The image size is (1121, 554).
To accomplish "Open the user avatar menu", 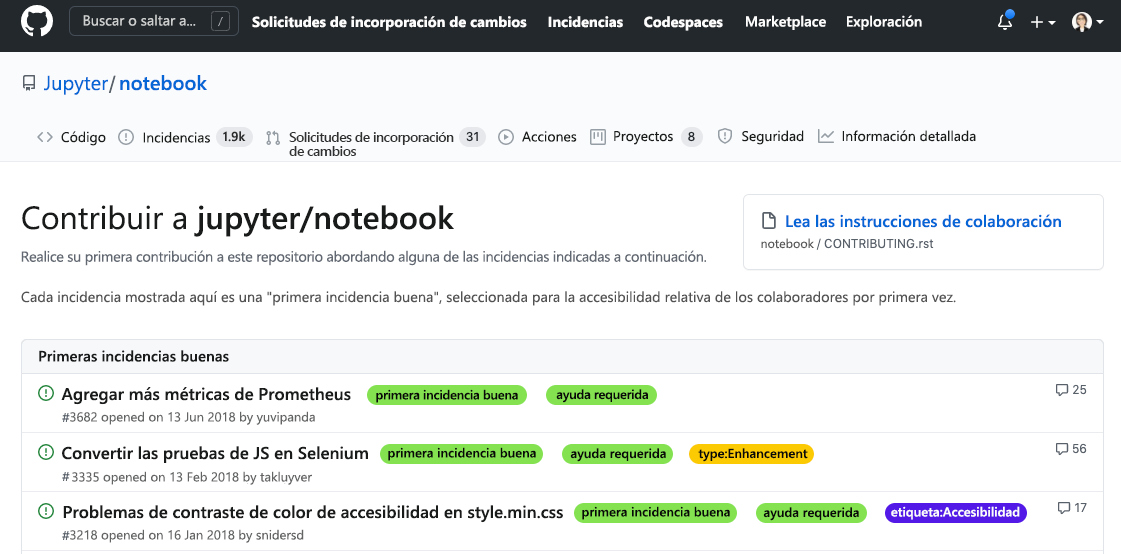I will click(x=1087, y=22).
